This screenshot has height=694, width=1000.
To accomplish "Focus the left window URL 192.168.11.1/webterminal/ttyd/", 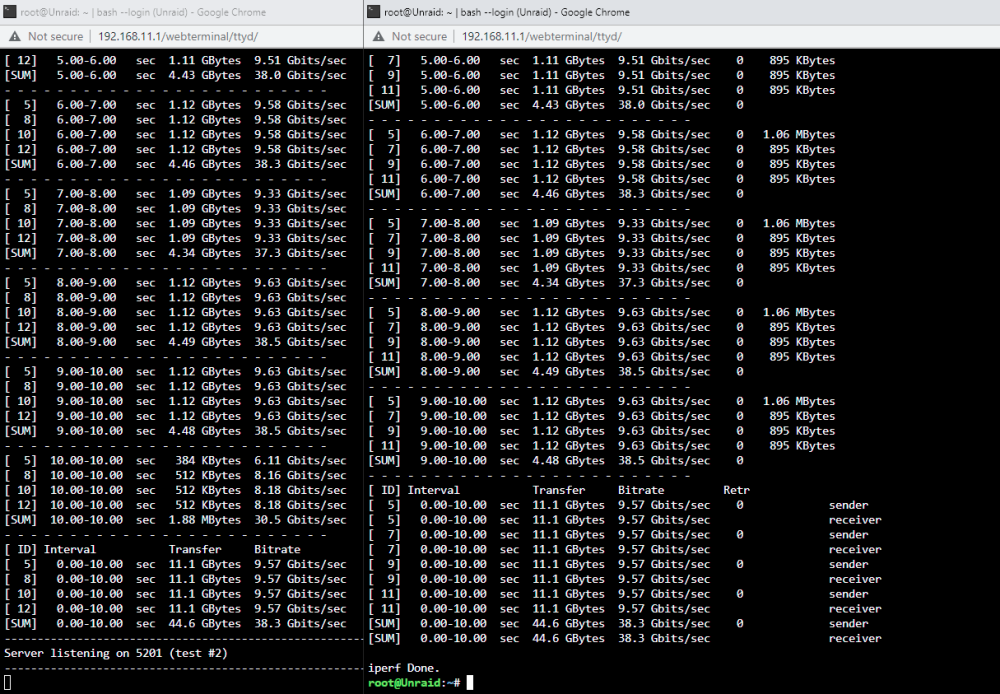I will (x=178, y=36).
